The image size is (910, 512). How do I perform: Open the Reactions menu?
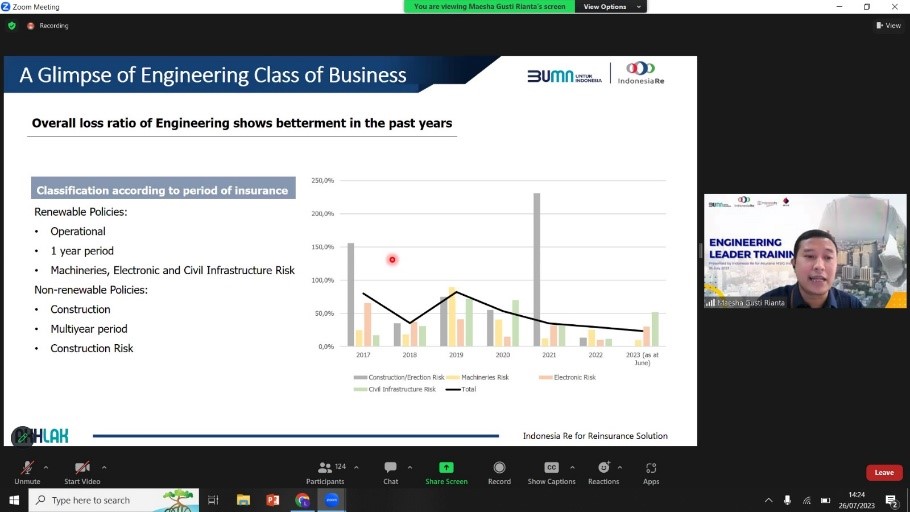[x=604, y=473]
